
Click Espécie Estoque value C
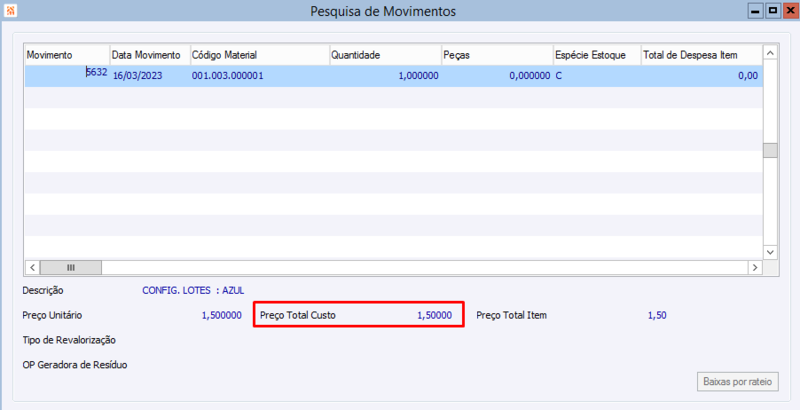pyautogui.click(x=559, y=75)
